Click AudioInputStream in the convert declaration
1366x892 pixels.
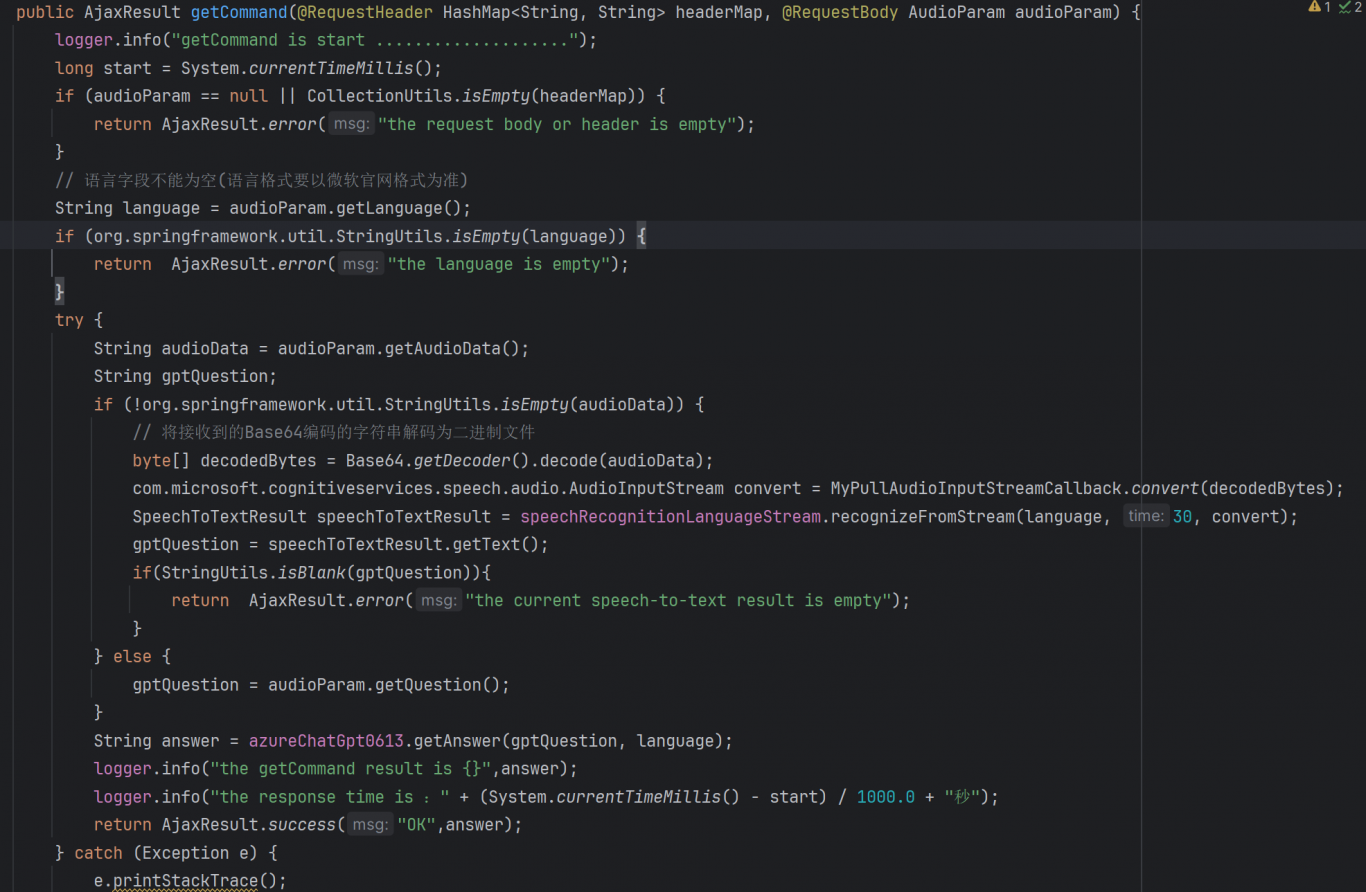tap(646, 488)
